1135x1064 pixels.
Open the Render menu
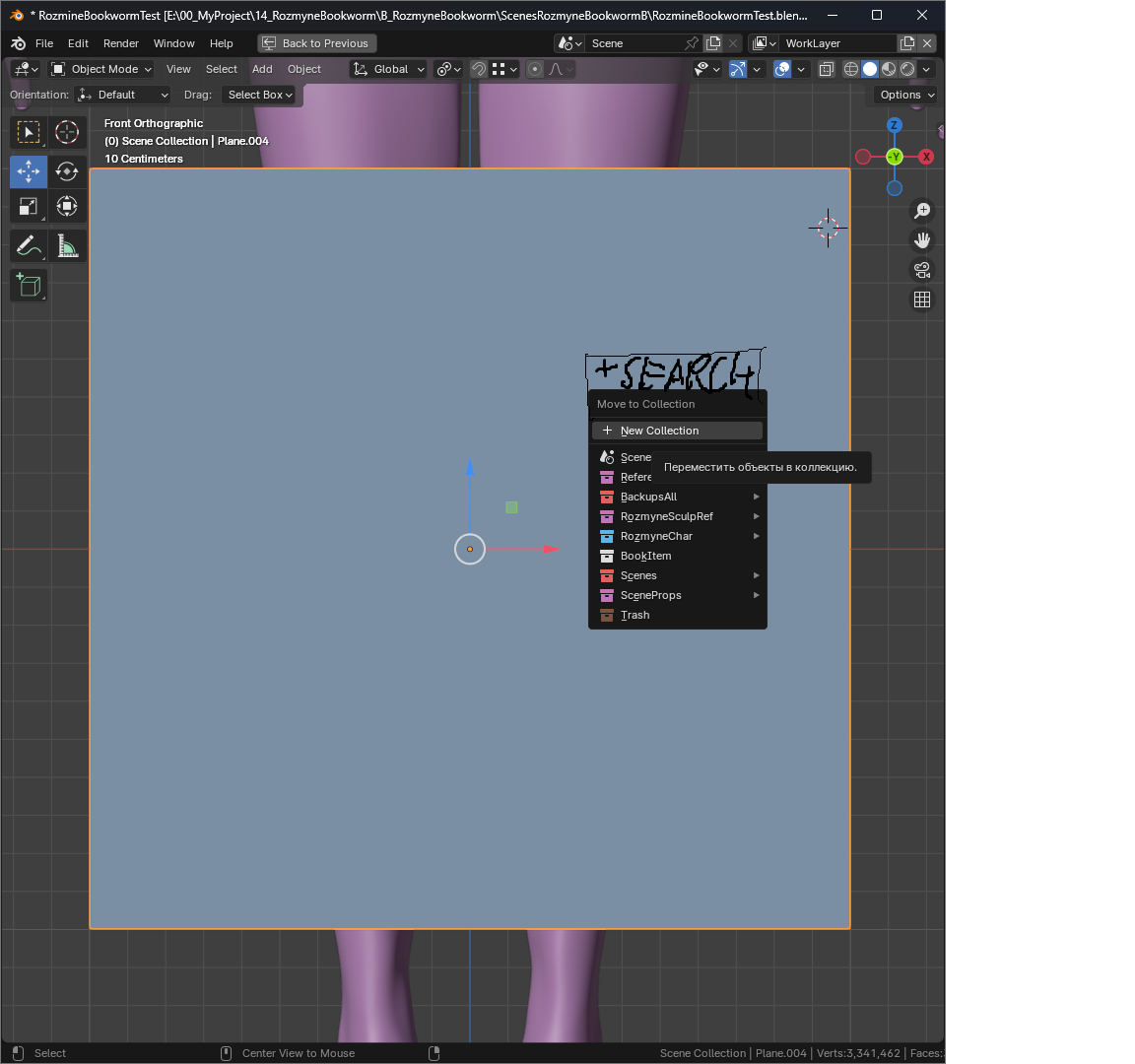[121, 43]
